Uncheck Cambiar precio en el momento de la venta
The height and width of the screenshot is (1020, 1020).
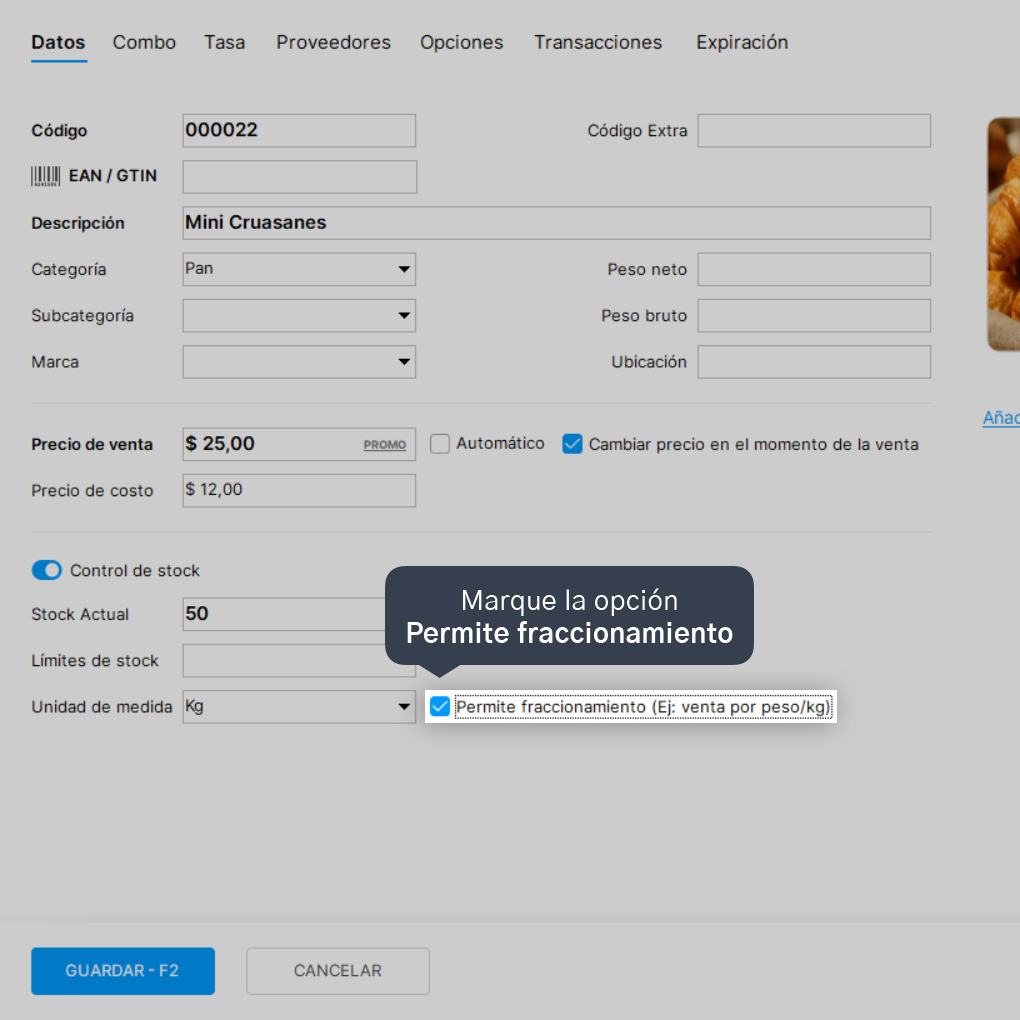[x=572, y=444]
